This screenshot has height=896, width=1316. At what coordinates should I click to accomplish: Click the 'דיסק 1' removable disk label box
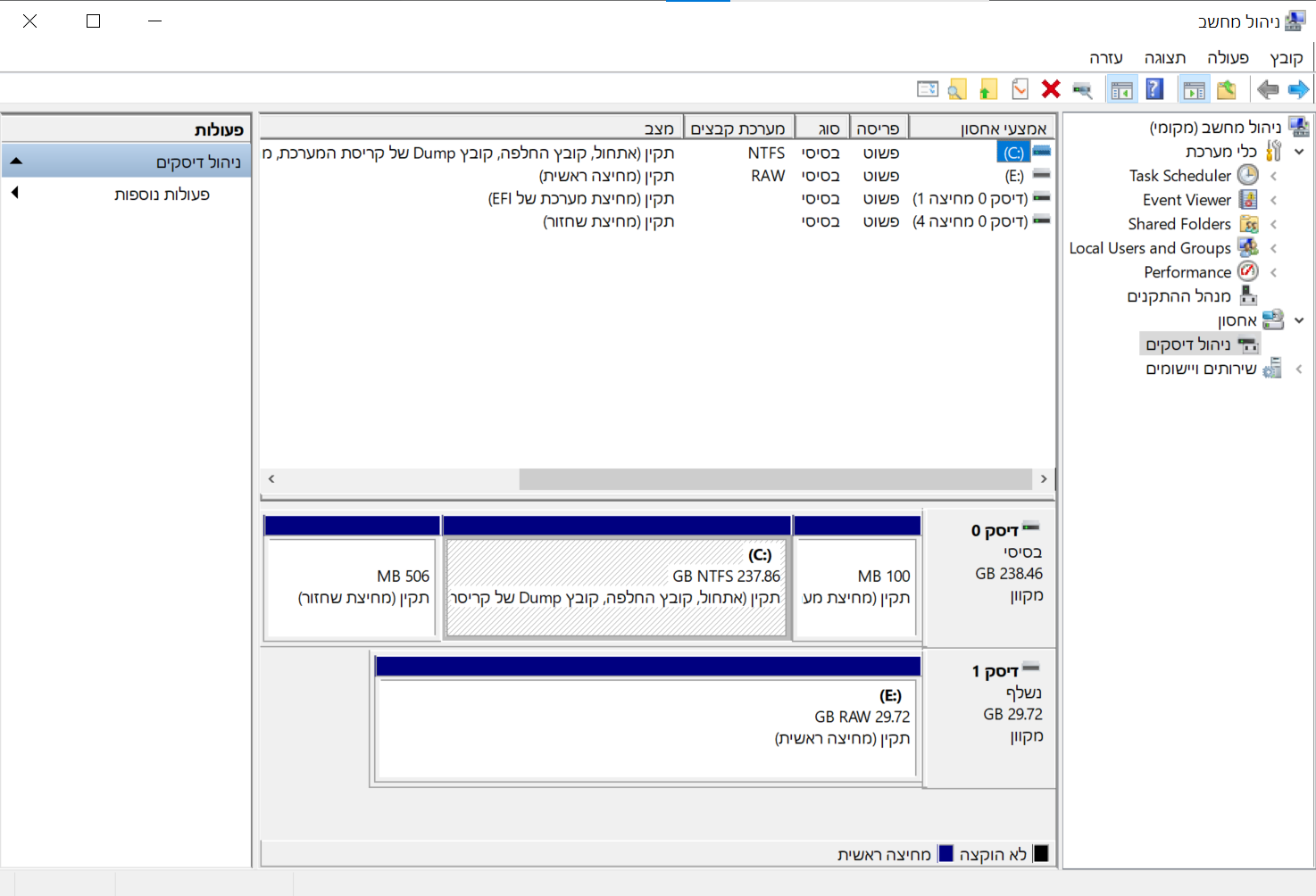pos(989,719)
